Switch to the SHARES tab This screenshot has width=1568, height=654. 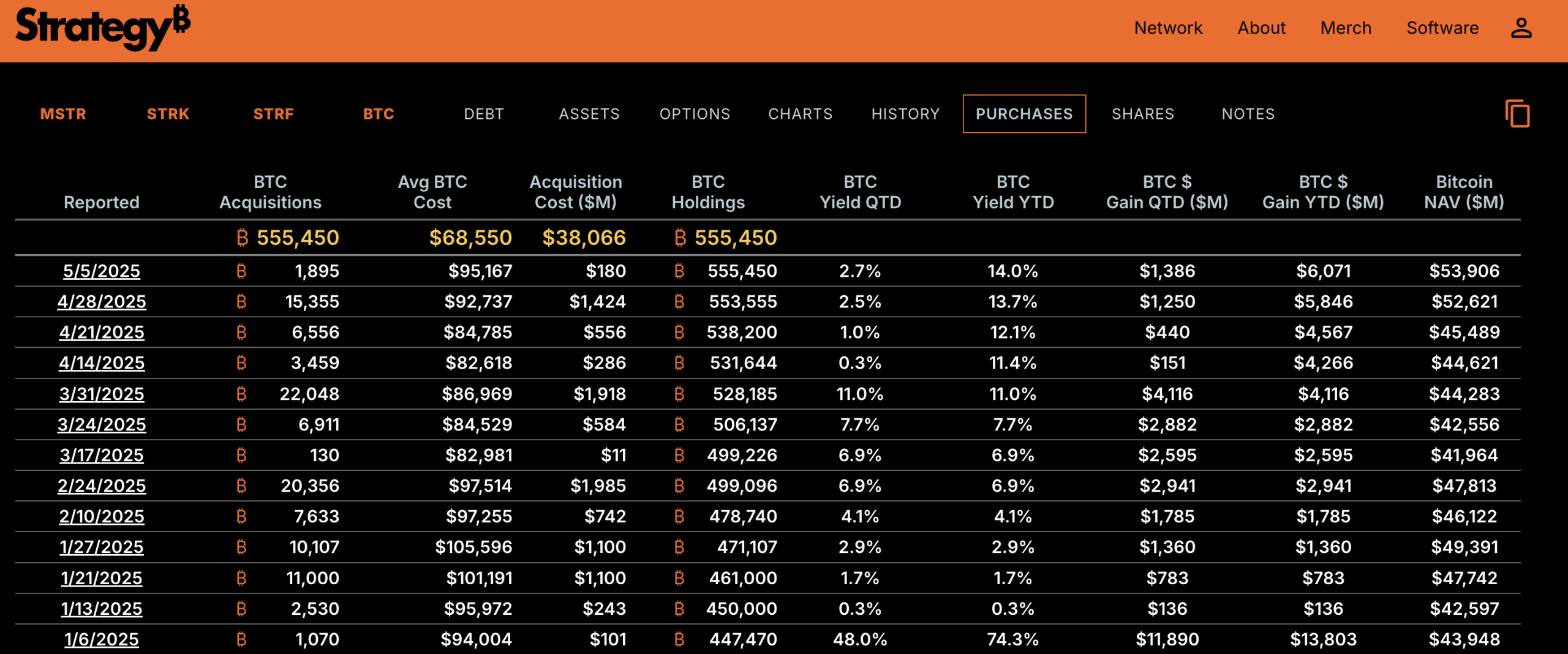tap(1143, 114)
